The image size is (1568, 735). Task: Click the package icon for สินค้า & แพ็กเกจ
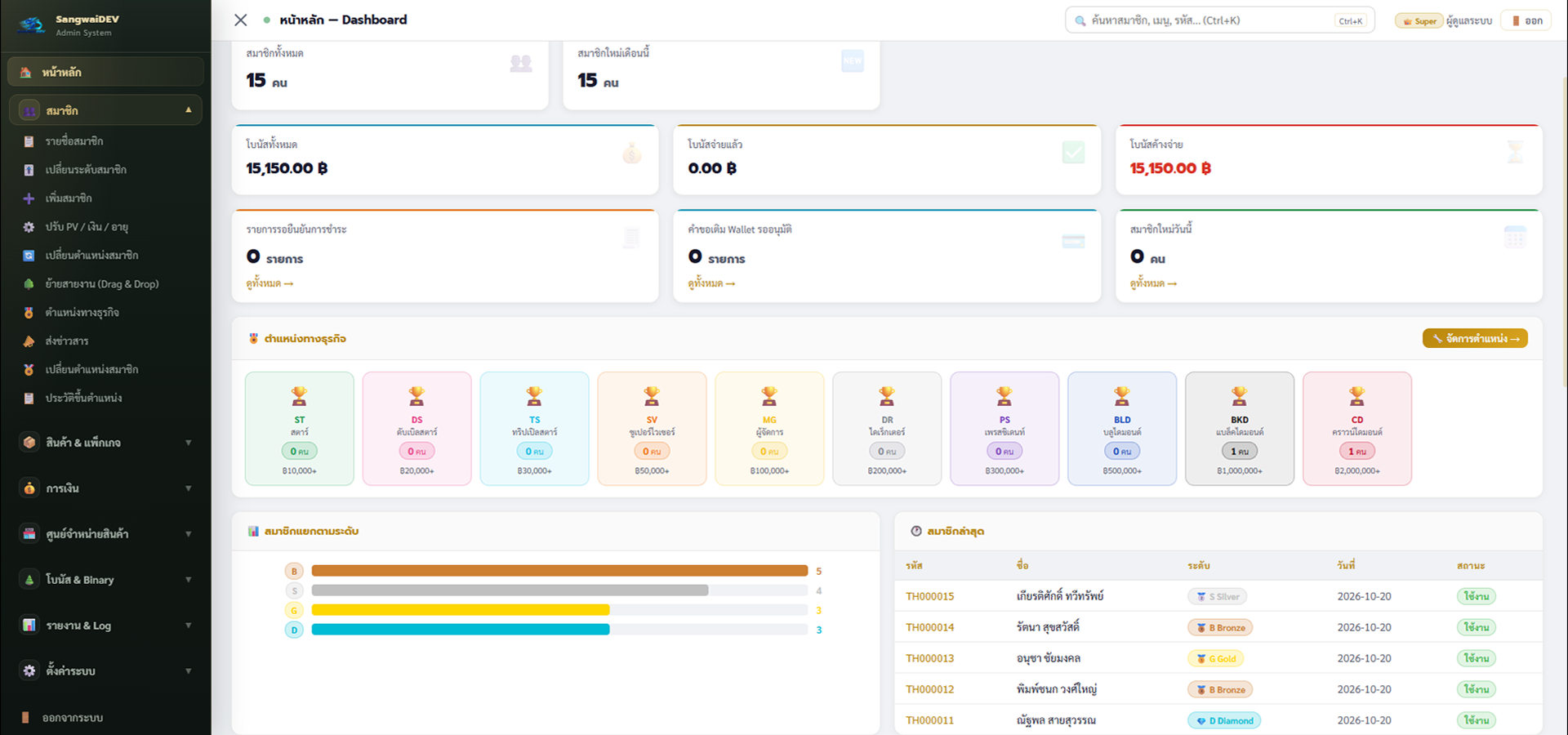(29, 443)
